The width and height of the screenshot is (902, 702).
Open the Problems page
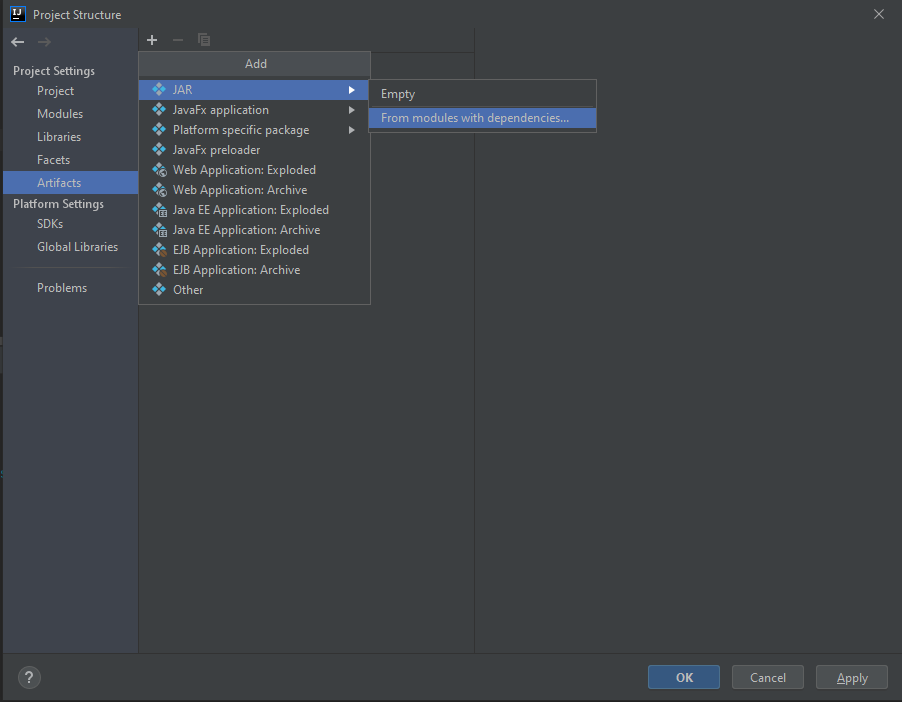[x=70, y=288]
